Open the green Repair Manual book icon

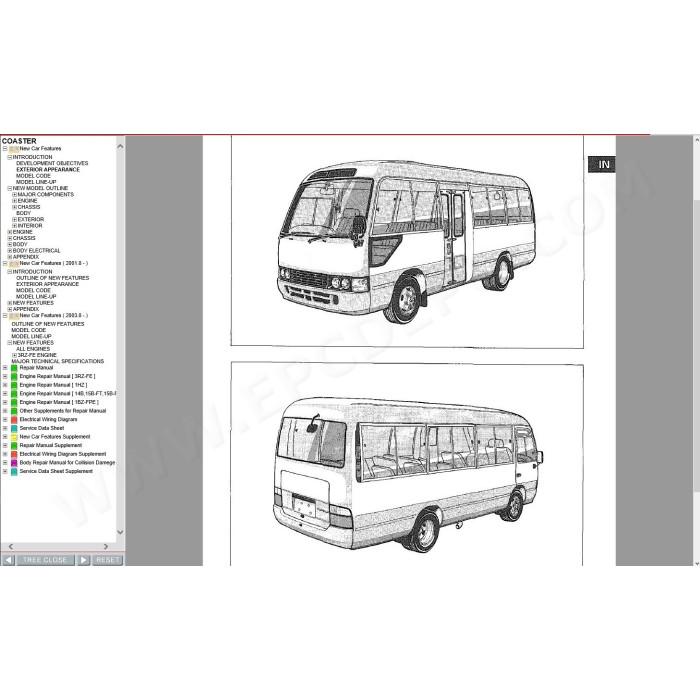[x=14, y=368]
